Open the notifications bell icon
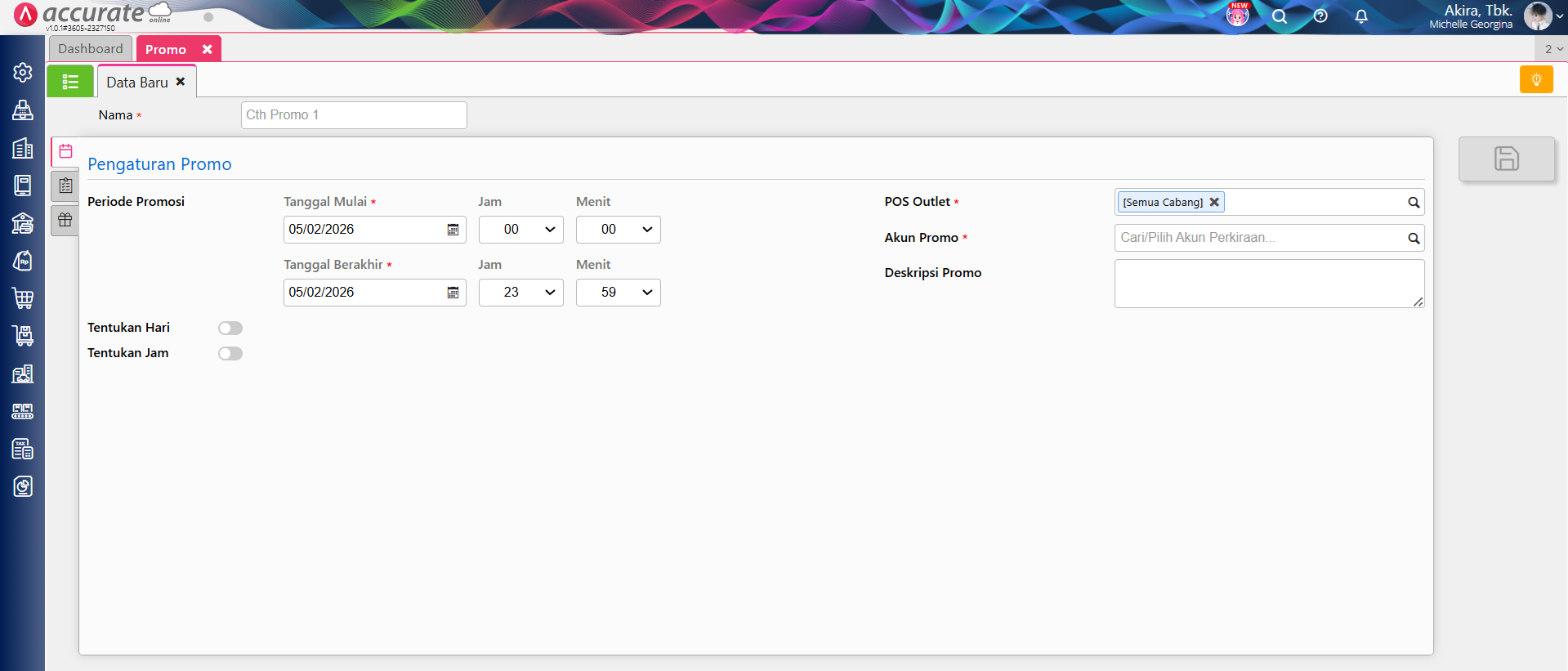The width and height of the screenshot is (1568, 671). (1361, 16)
